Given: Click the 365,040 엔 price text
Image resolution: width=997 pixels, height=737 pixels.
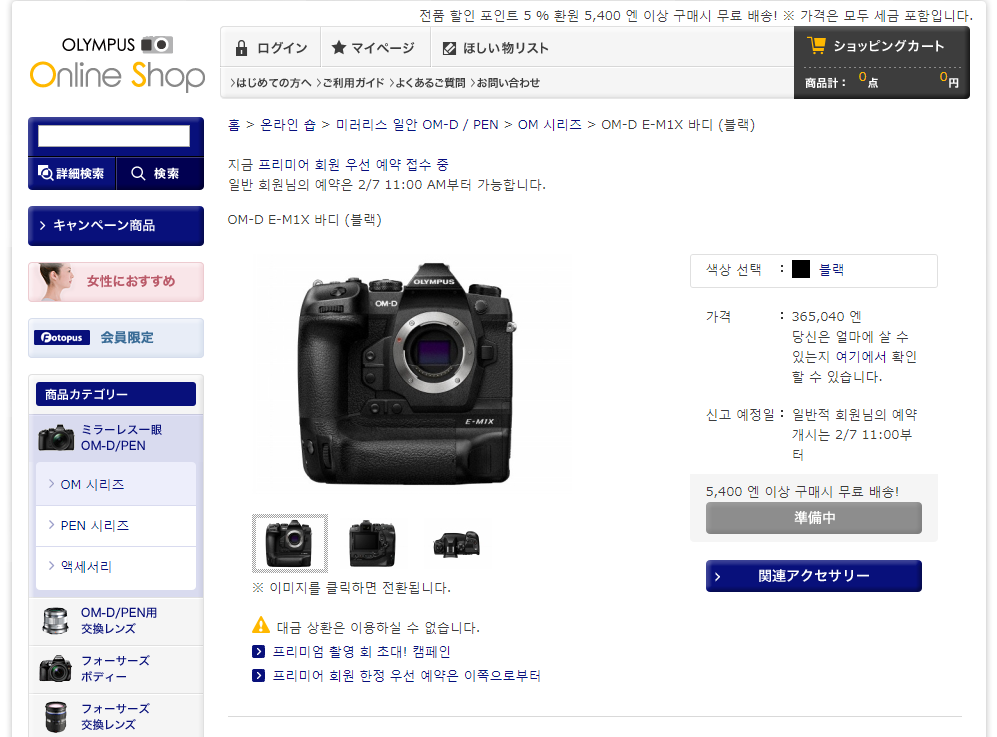Looking at the screenshot, I should tap(827, 317).
